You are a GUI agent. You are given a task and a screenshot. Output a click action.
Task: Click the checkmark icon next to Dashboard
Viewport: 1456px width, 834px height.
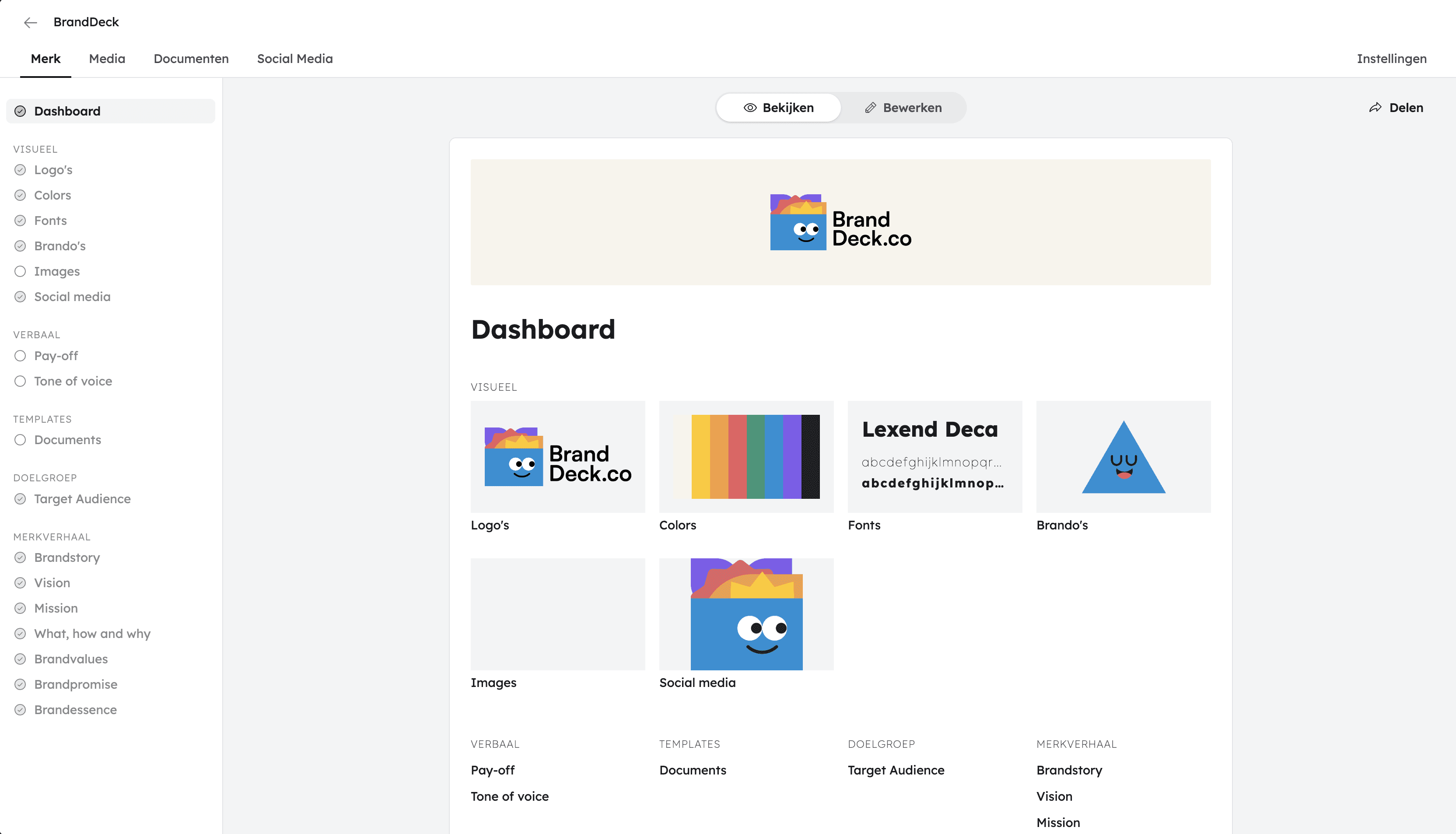20,111
